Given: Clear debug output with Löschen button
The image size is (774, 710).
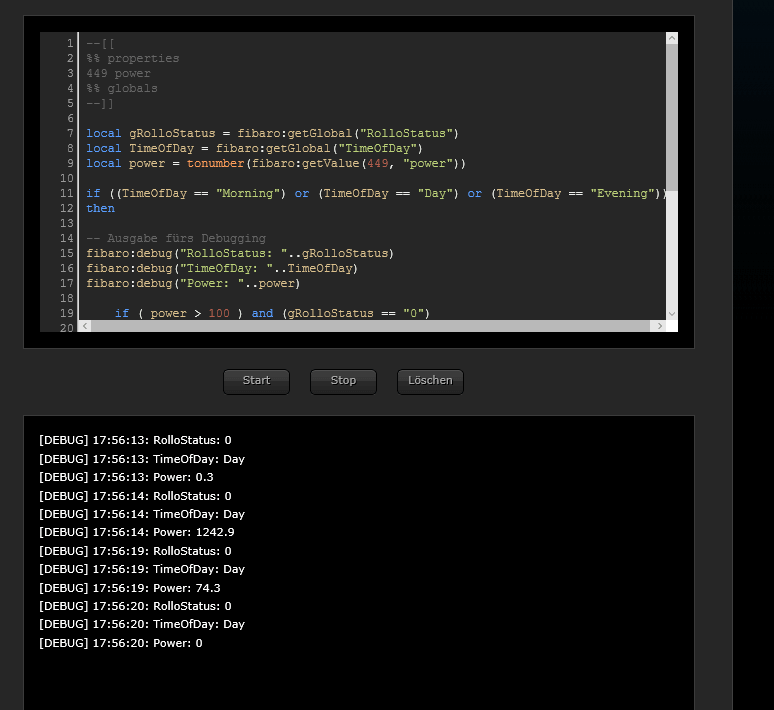Looking at the screenshot, I should click(430, 381).
